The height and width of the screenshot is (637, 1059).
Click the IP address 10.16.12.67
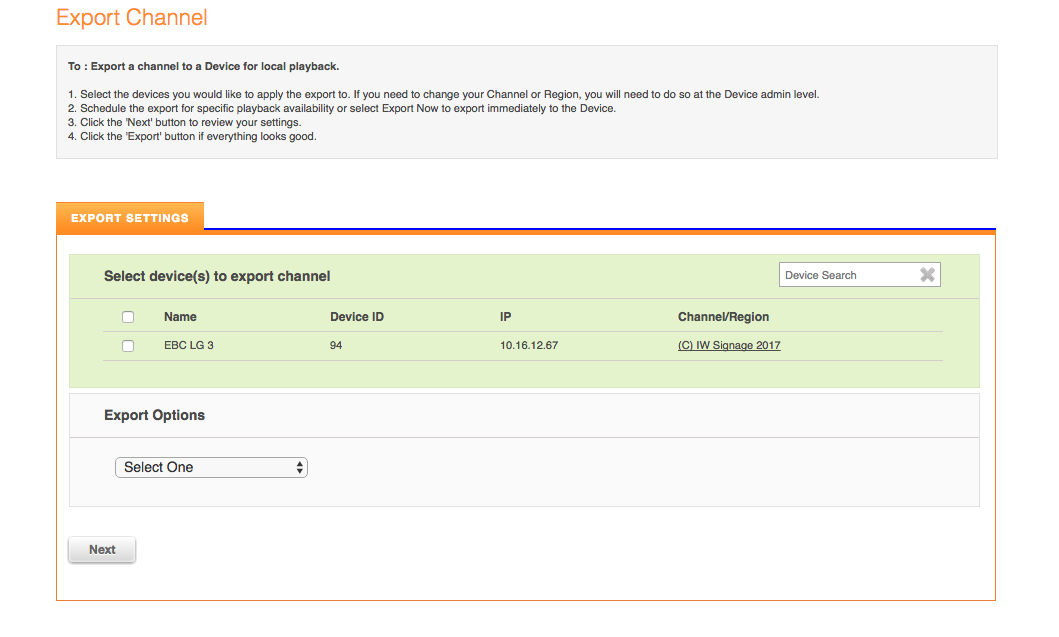pyautogui.click(x=529, y=346)
